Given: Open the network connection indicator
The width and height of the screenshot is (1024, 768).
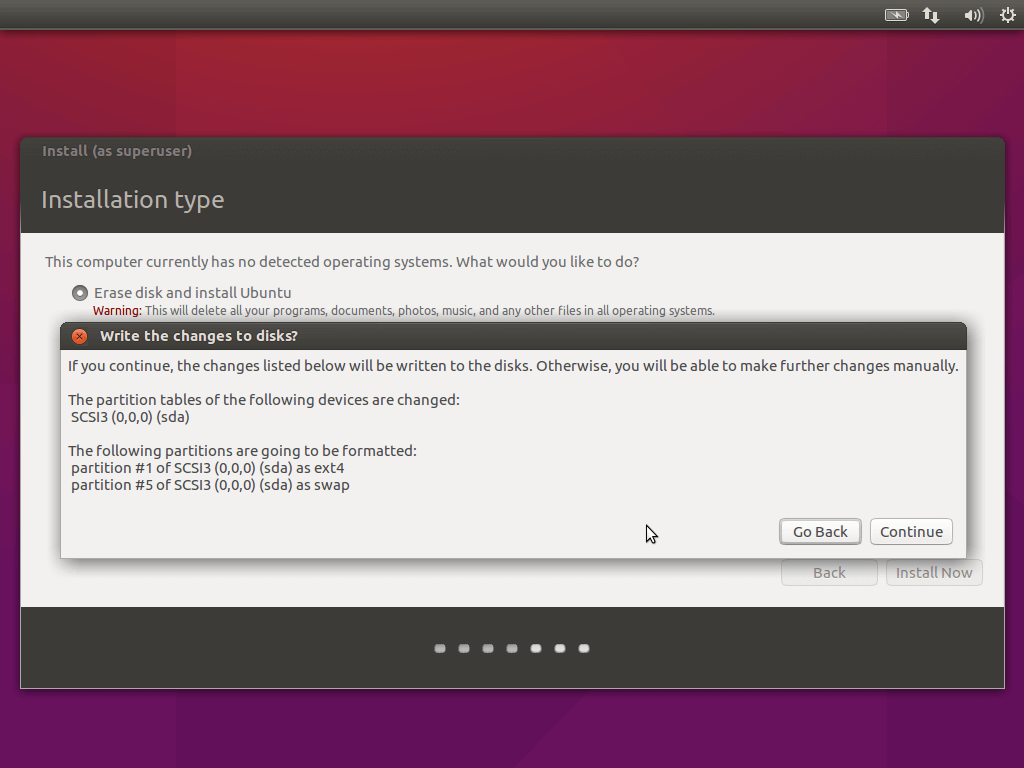Looking at the screenshot, I should [931, 15].
